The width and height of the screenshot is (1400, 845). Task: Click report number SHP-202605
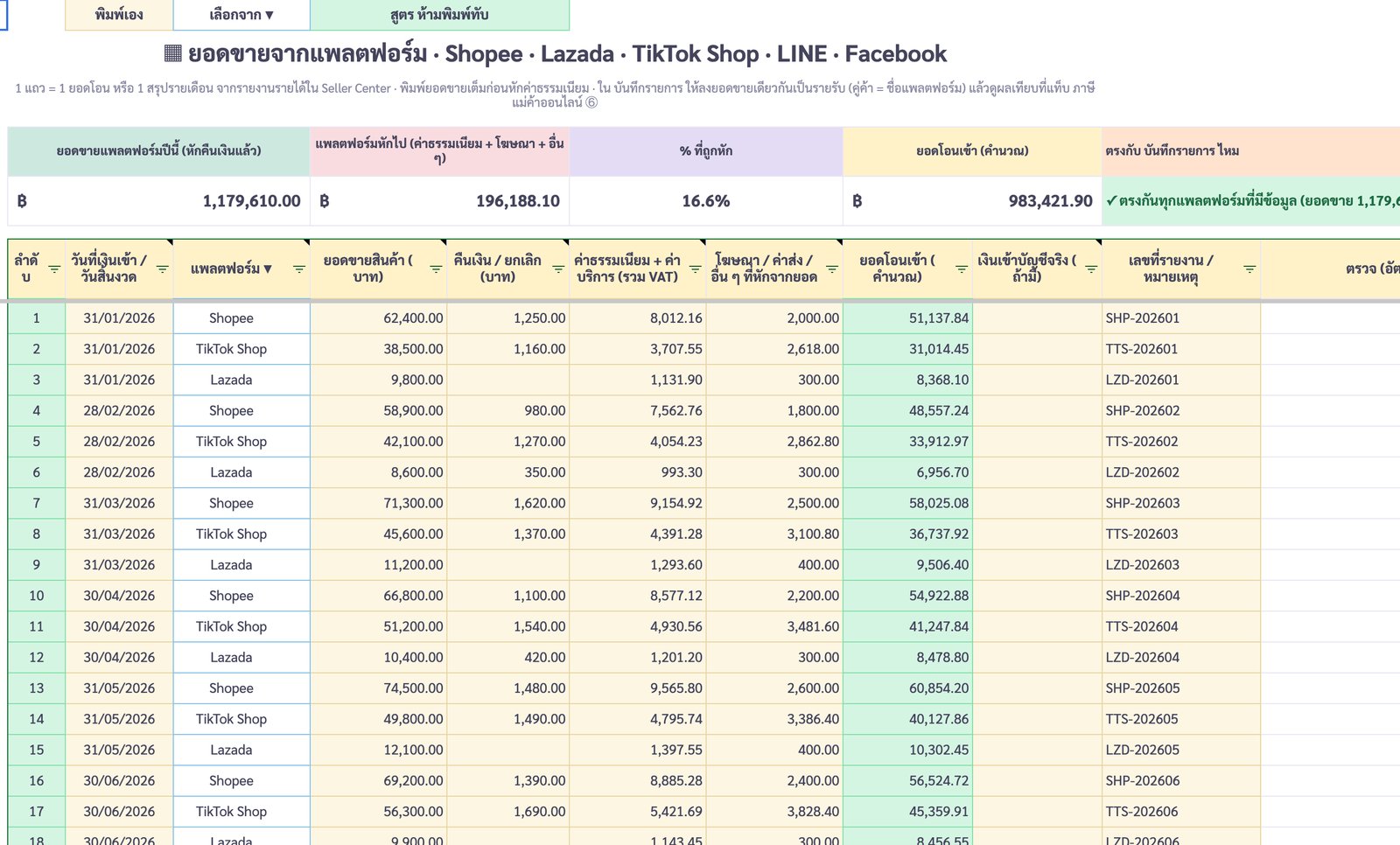tap(1181, 688)
